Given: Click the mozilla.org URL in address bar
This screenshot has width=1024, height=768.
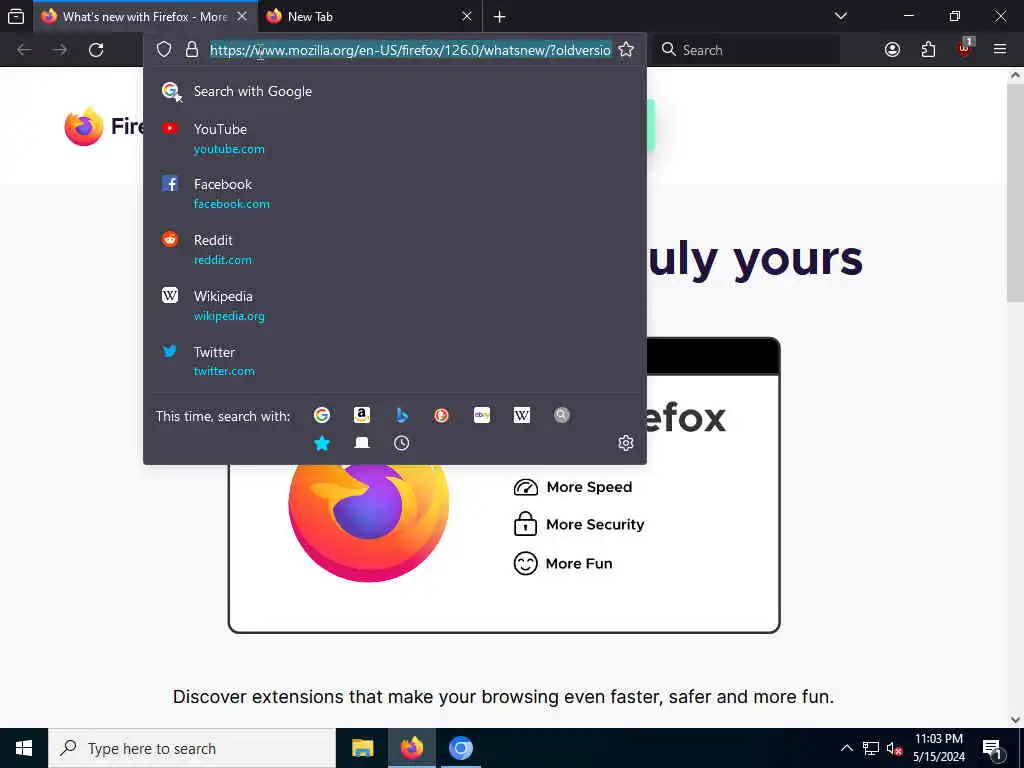Looking at the screenshot, I should click(x=410, y=50).
